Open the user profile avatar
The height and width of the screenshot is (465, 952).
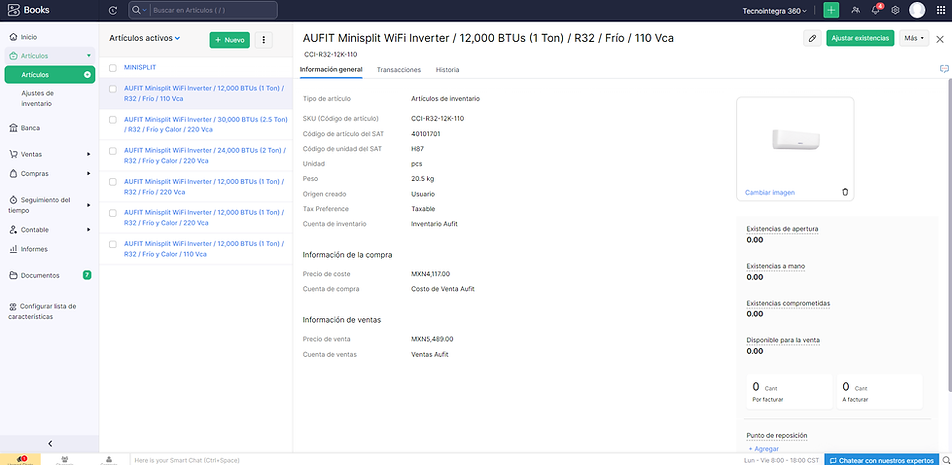point(917,10)
